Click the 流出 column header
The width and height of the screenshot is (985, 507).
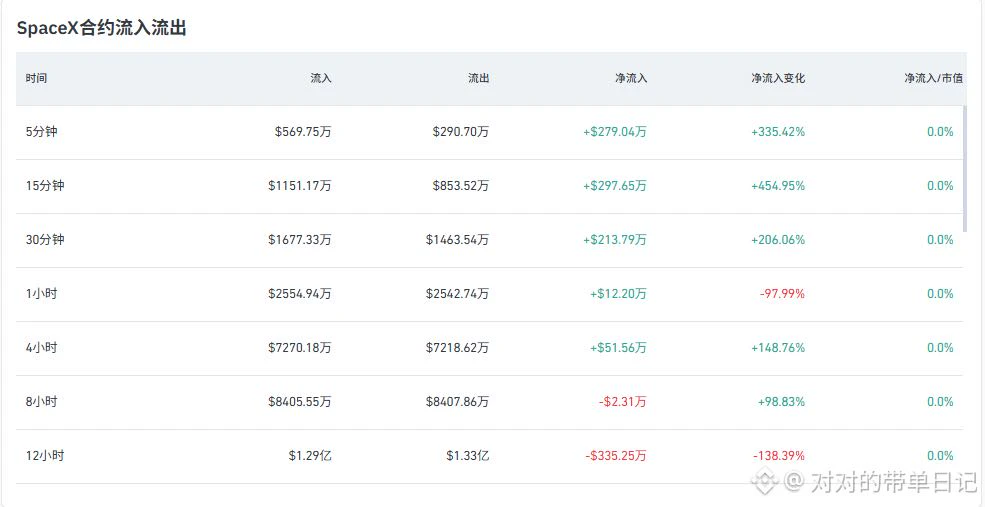(478, 79)
